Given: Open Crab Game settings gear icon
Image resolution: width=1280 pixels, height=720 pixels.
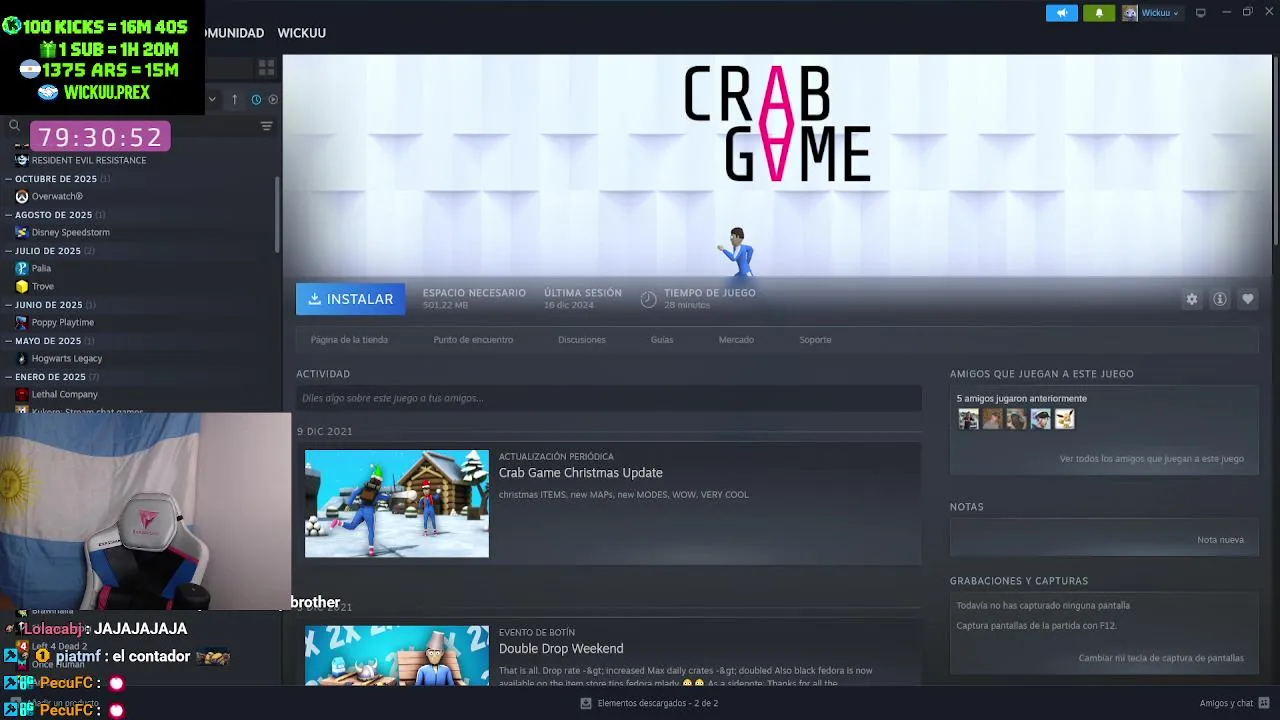Looking at the screenshot, I should [x=1191, y=299].
